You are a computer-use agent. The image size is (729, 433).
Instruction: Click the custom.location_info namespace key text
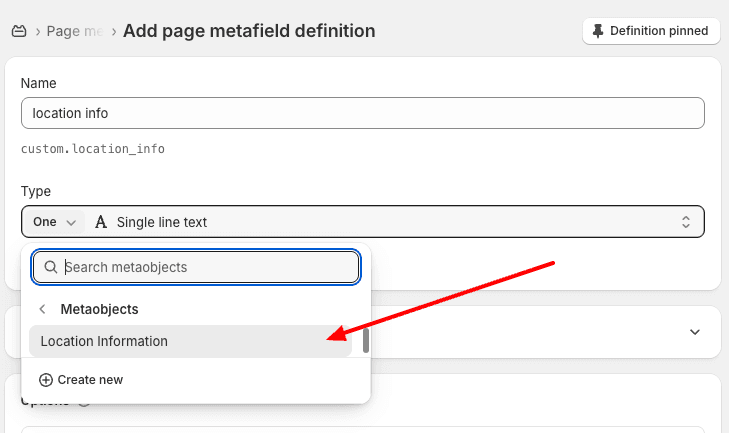tap(93, 149)
